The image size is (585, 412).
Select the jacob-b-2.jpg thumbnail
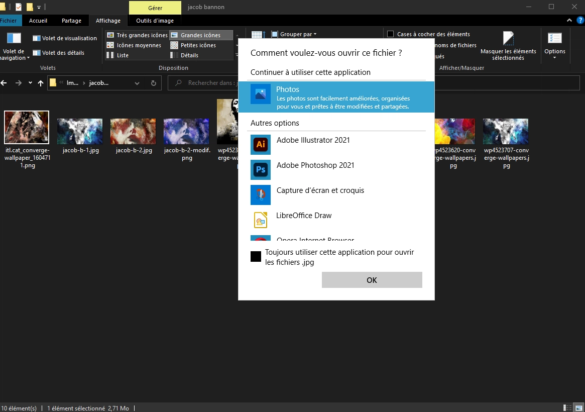[x=133, y=131]
